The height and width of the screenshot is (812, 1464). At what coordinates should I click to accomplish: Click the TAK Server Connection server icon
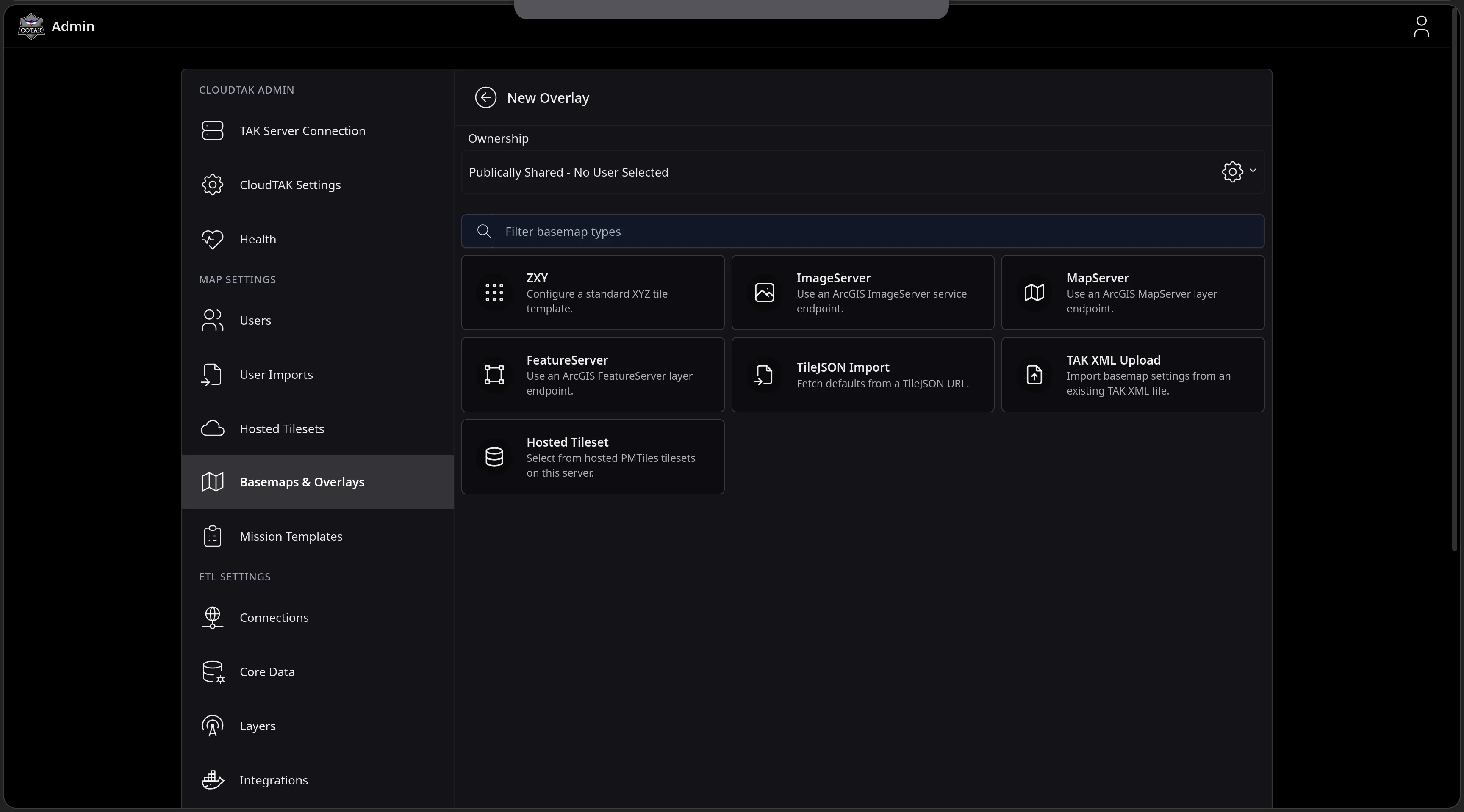tap(213, 130)
